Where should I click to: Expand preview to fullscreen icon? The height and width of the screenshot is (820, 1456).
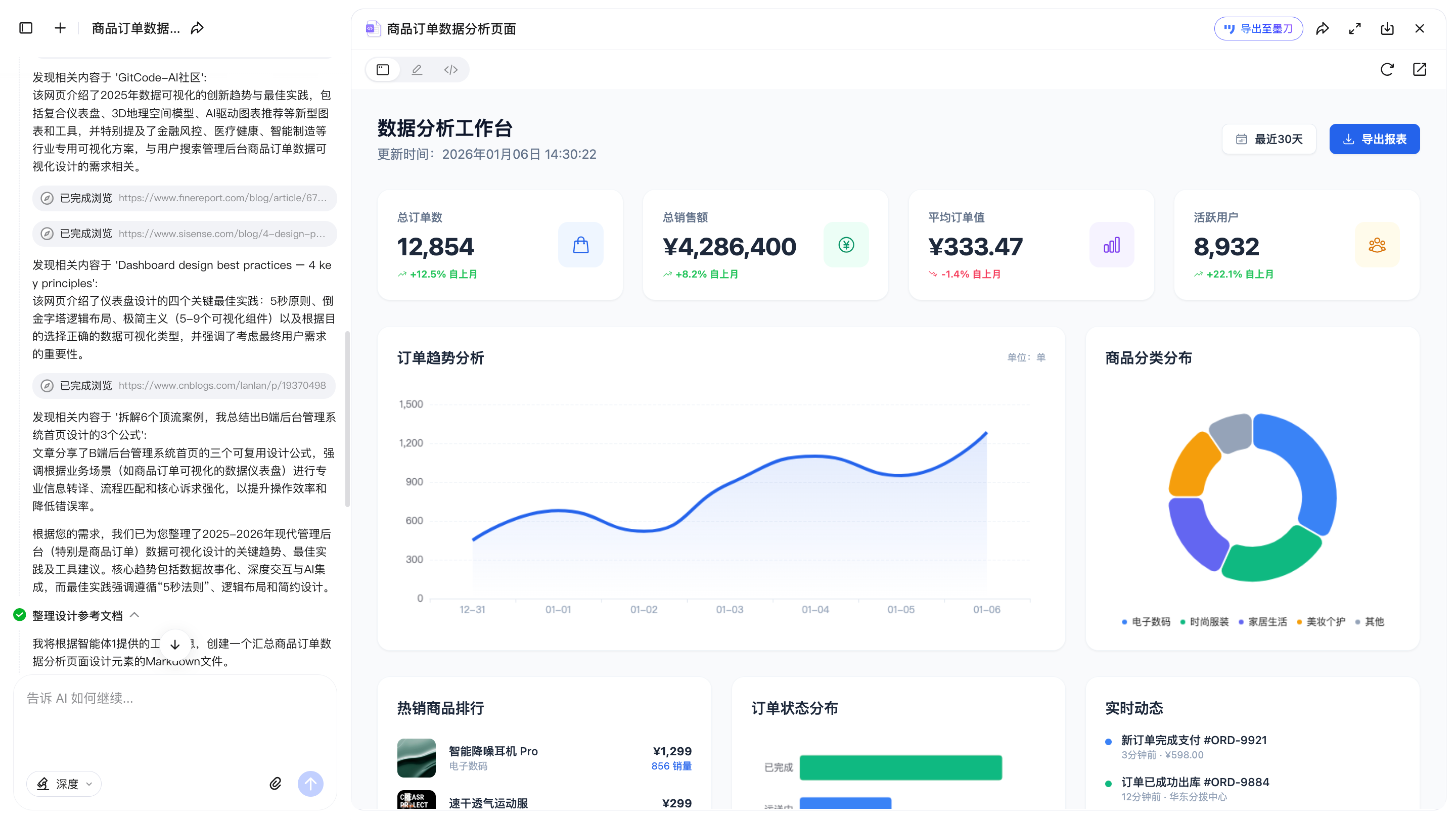[x=1355, y=29]
